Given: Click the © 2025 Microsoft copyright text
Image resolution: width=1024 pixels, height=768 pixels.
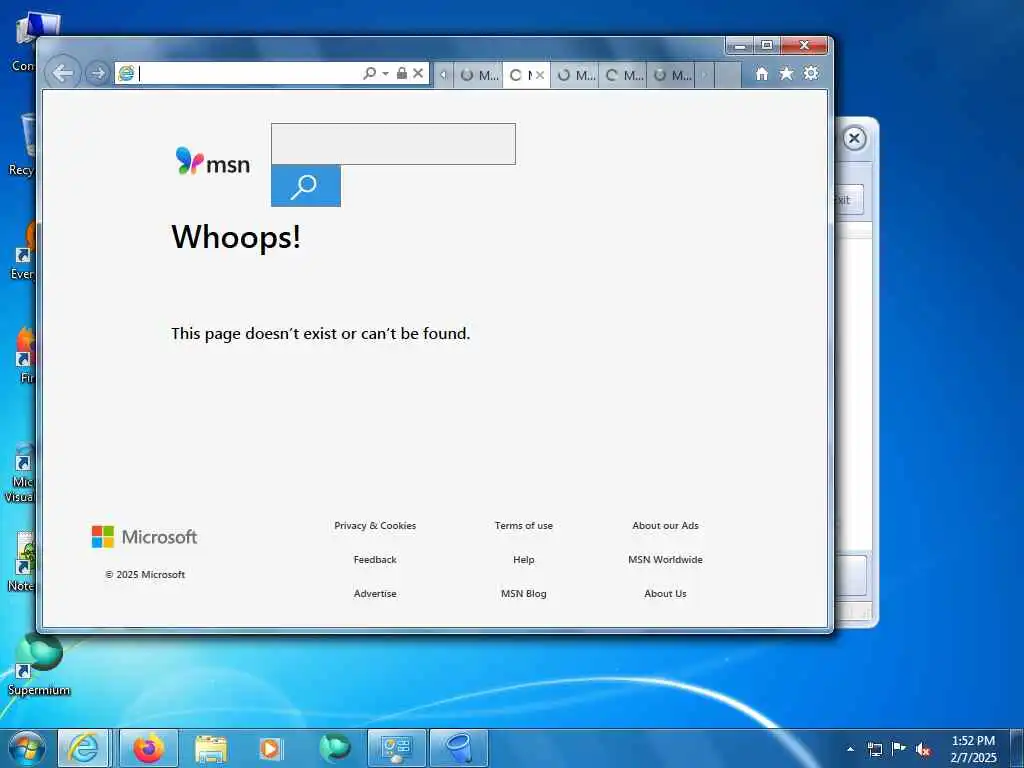Looking at the screenshot, I should [145, 575].
